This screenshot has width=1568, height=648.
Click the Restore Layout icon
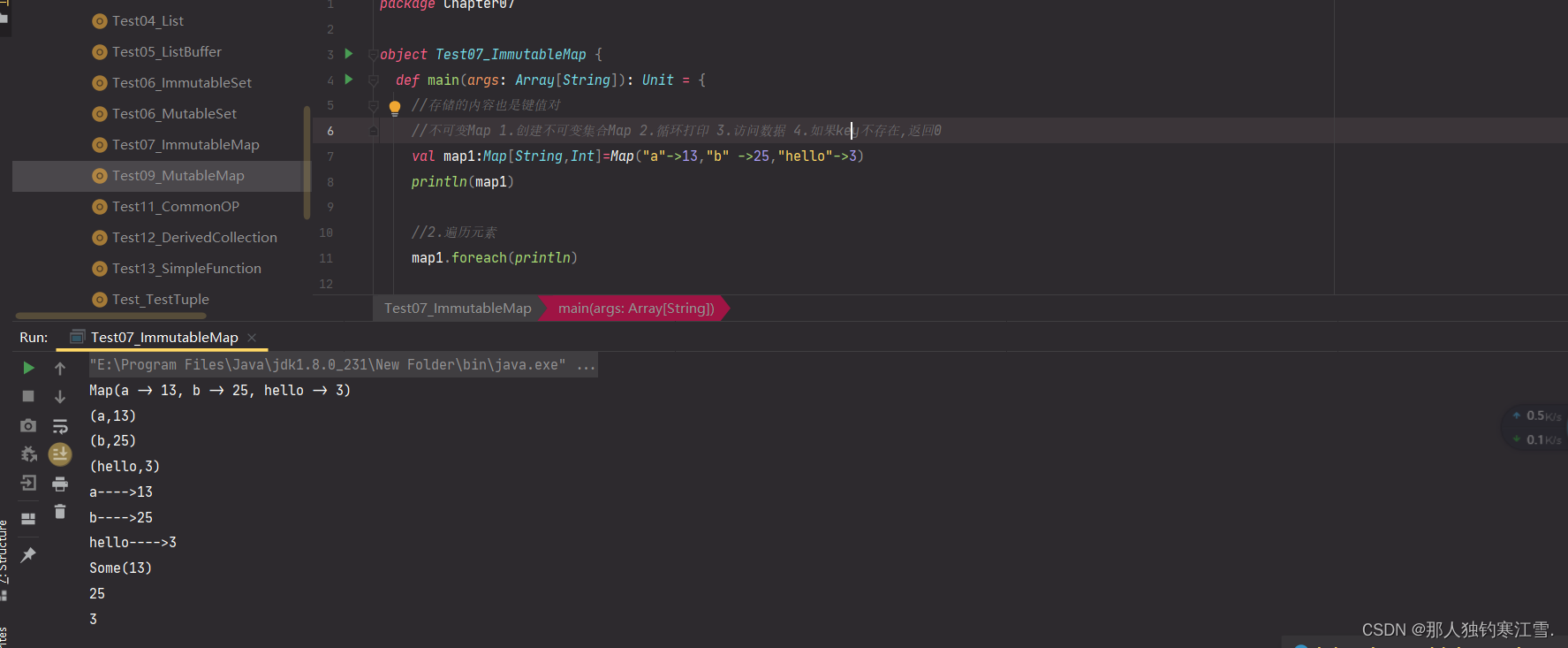(x=28, y=518)
